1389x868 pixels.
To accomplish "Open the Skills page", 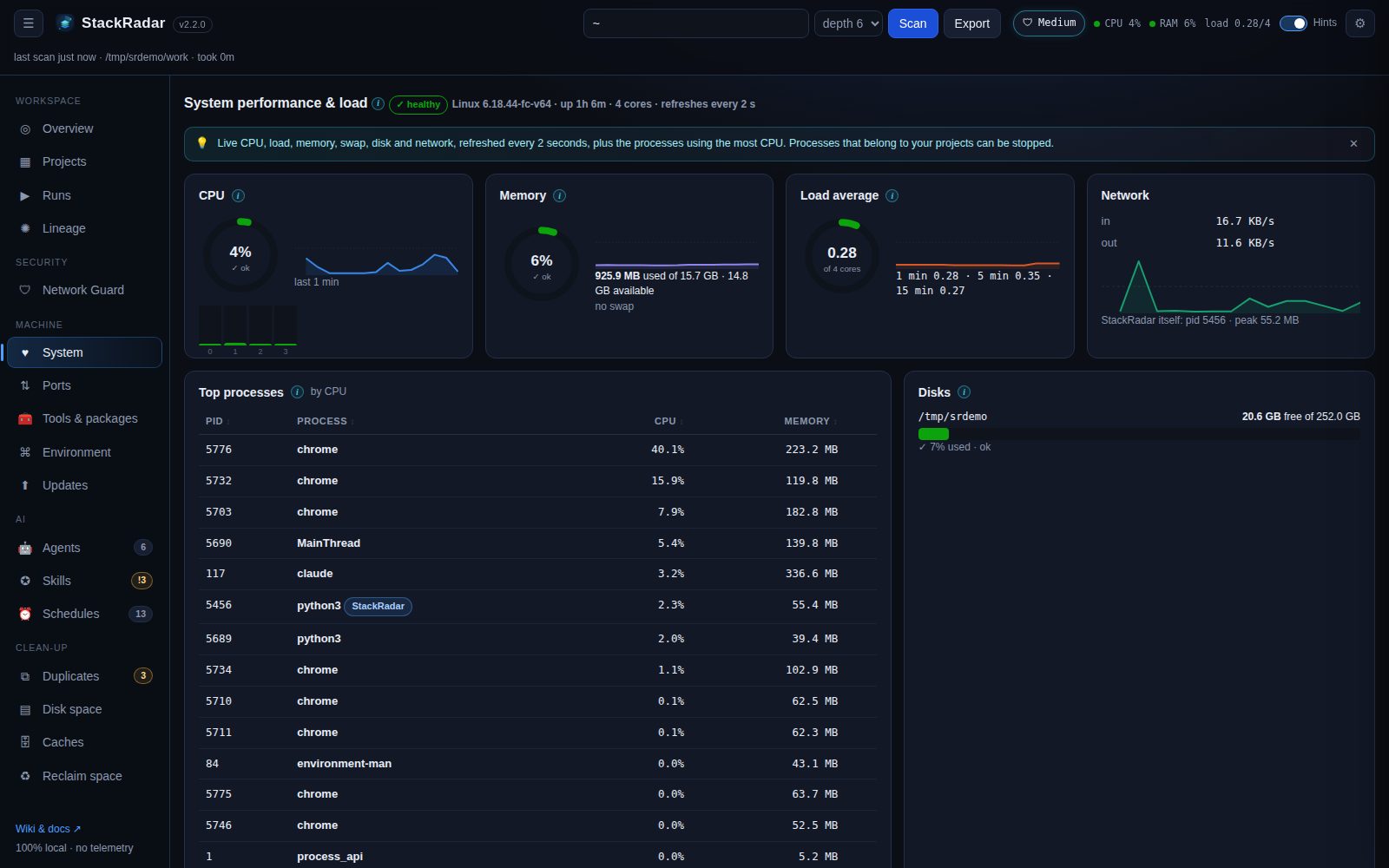I will [x=85, y=581].
